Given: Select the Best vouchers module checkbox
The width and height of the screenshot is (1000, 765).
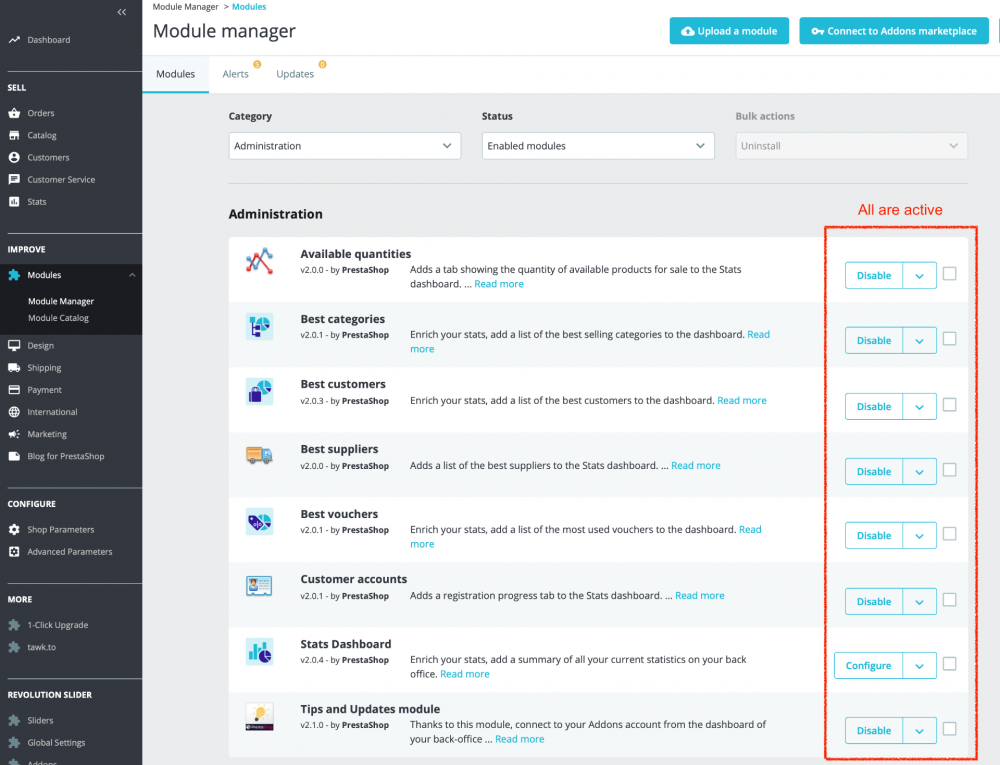Looking at the screenshot, I should click(950, 534).
